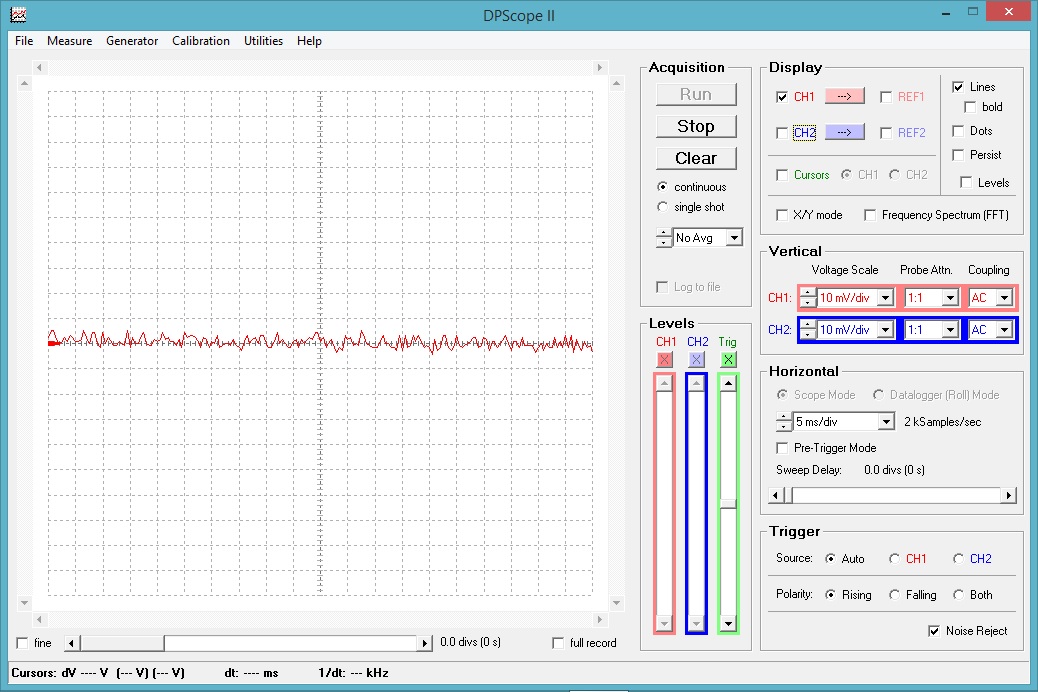Image resolution: width=1038 pixels, height=692 pixels.
Task: Enable the fine checkbox
Action: (x=22, y=643)
